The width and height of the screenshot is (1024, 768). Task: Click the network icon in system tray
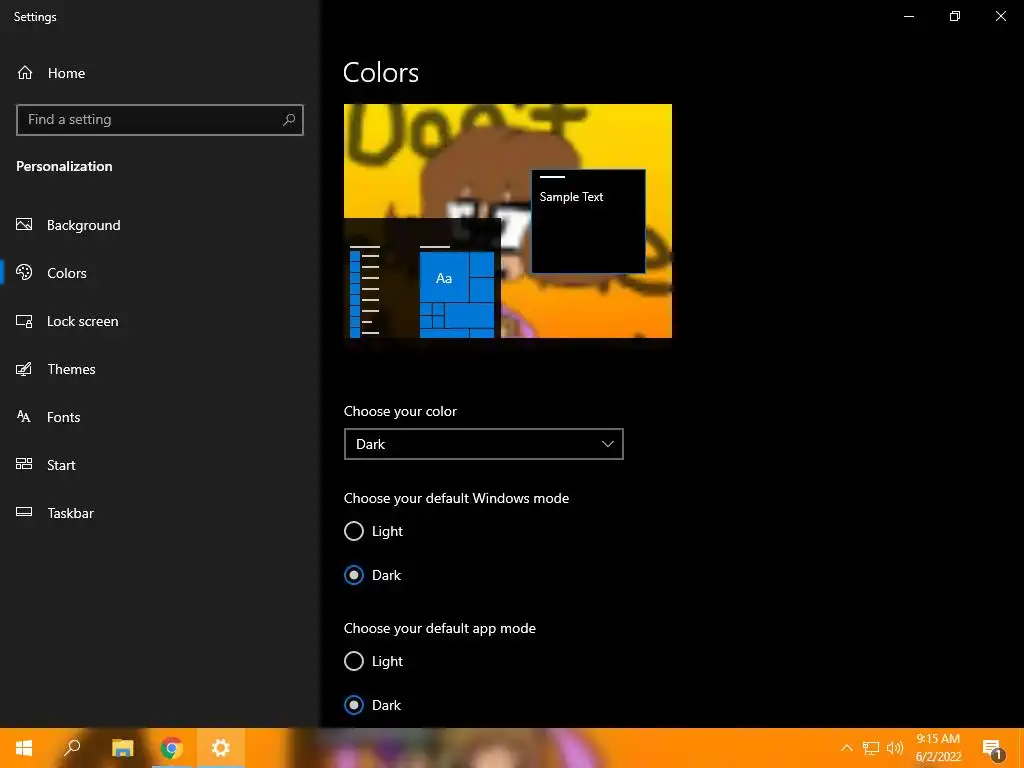871,748
